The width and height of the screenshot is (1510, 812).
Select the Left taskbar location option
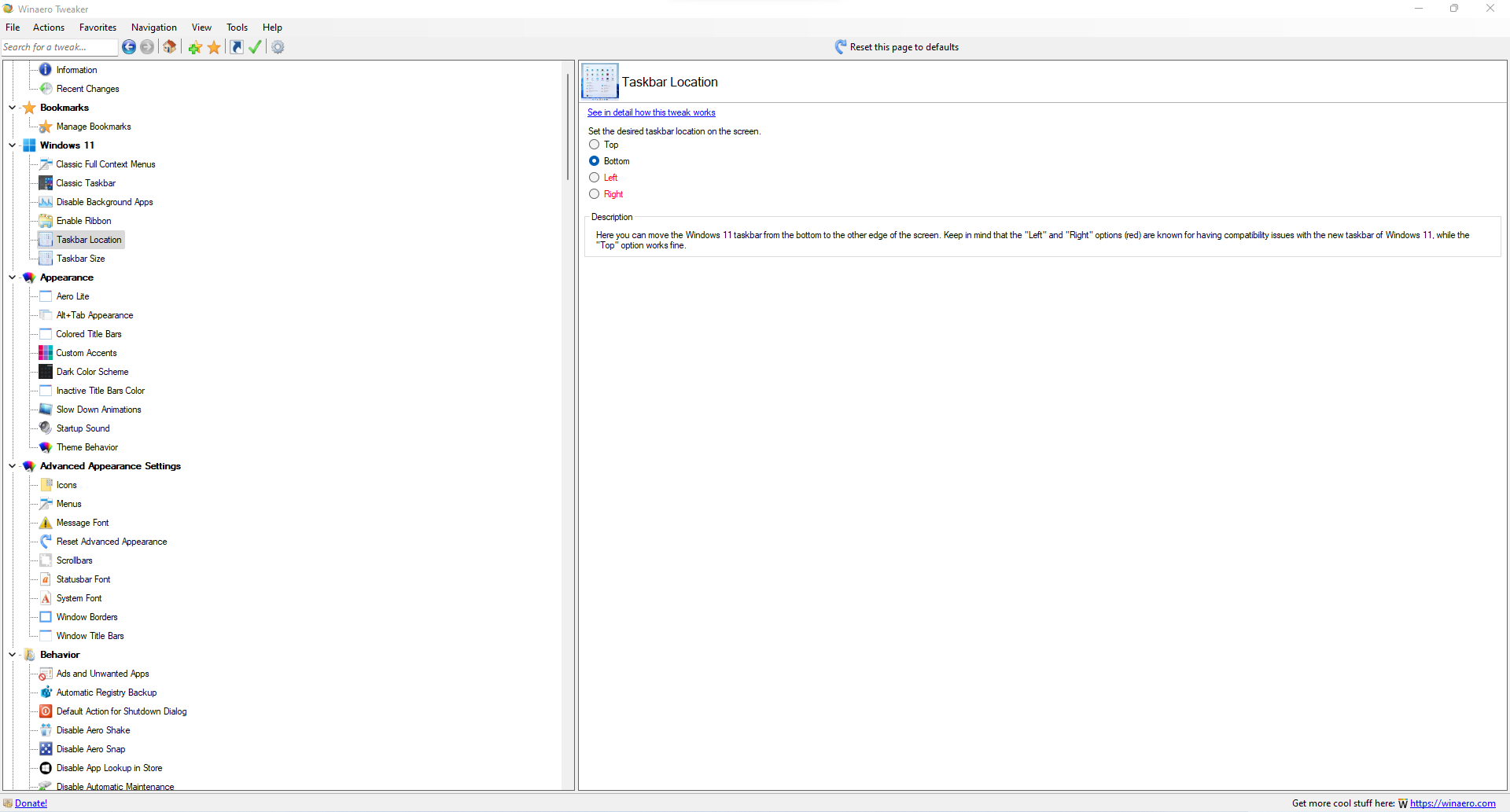595,178
